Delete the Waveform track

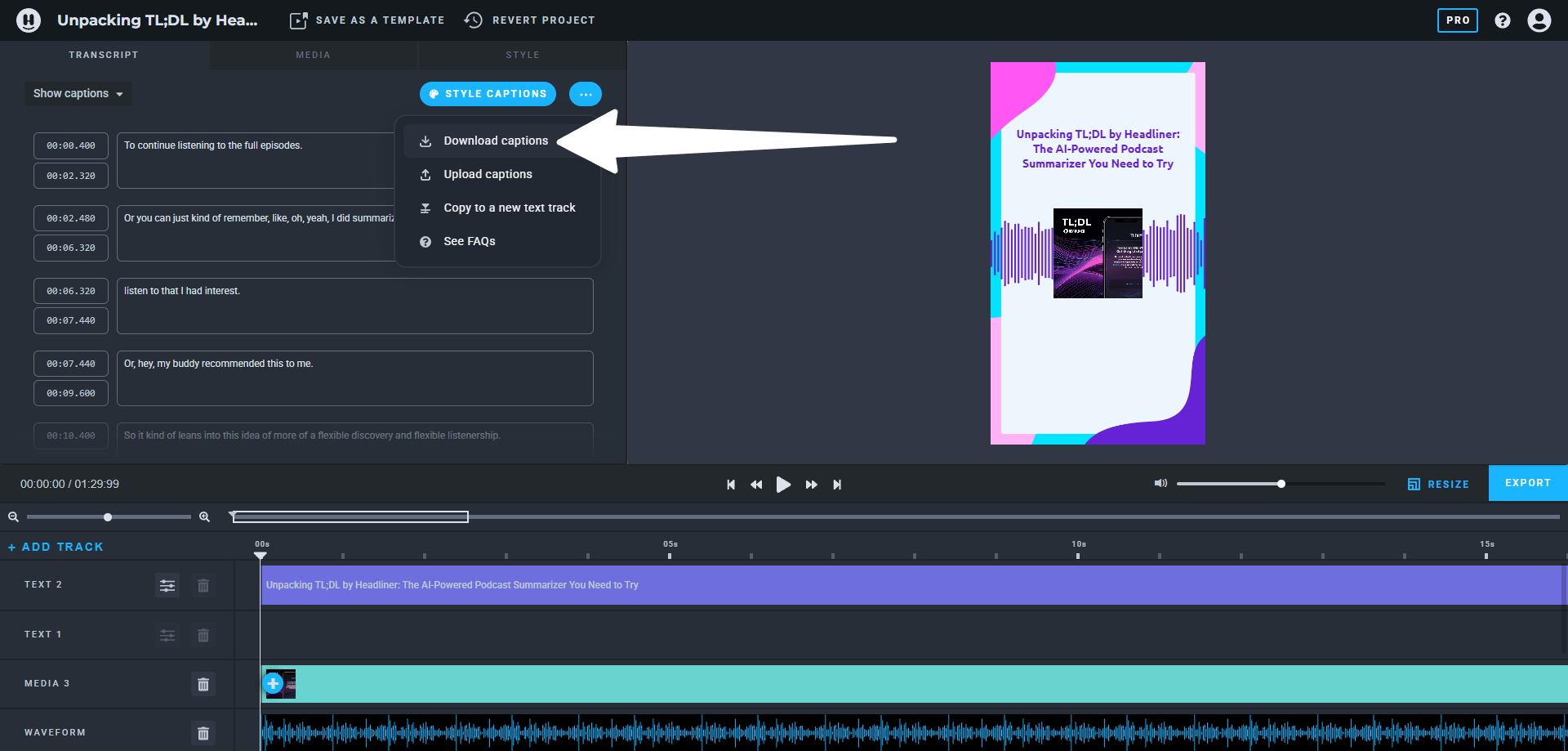[x=203, y=733]
